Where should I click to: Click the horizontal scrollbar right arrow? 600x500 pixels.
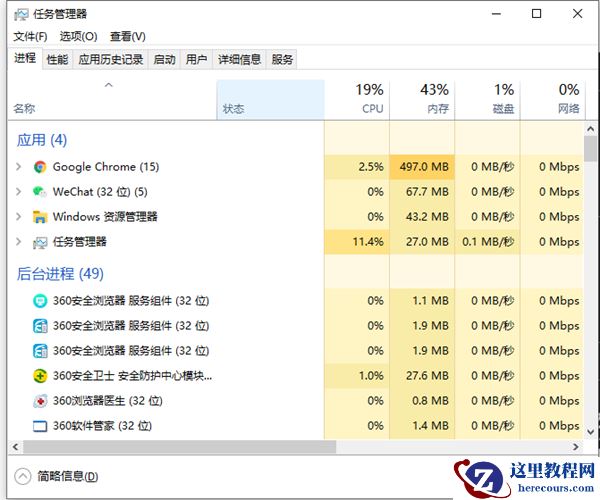click(x=576, y=447)
